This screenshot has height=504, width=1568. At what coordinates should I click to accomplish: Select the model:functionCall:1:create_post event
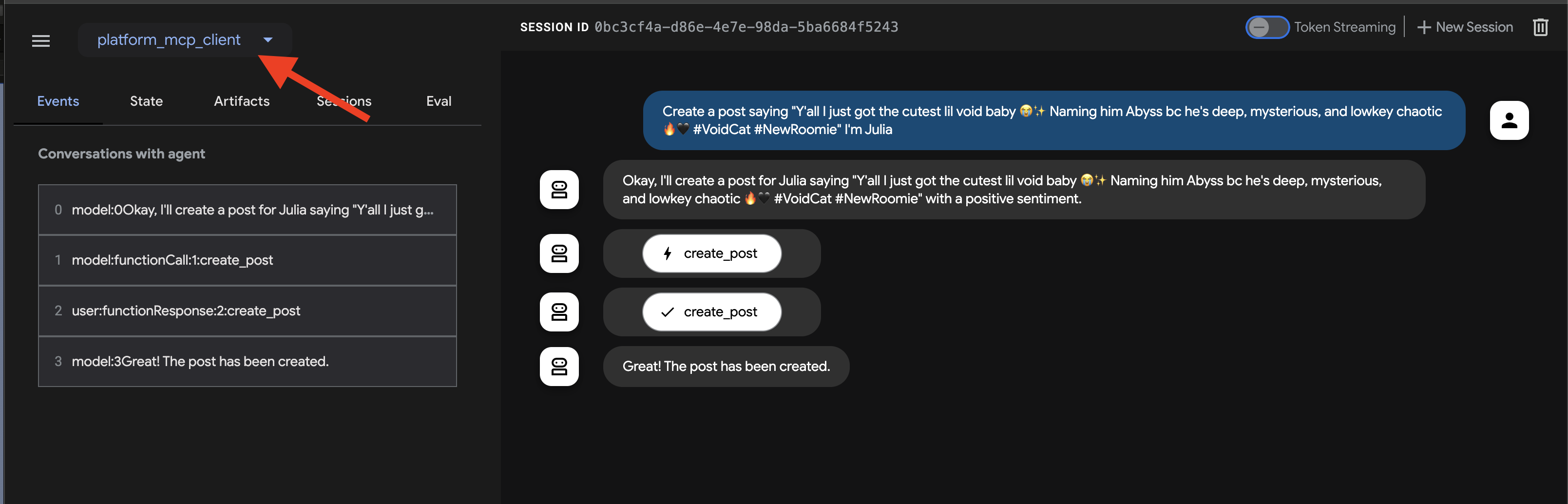(247, 260)
